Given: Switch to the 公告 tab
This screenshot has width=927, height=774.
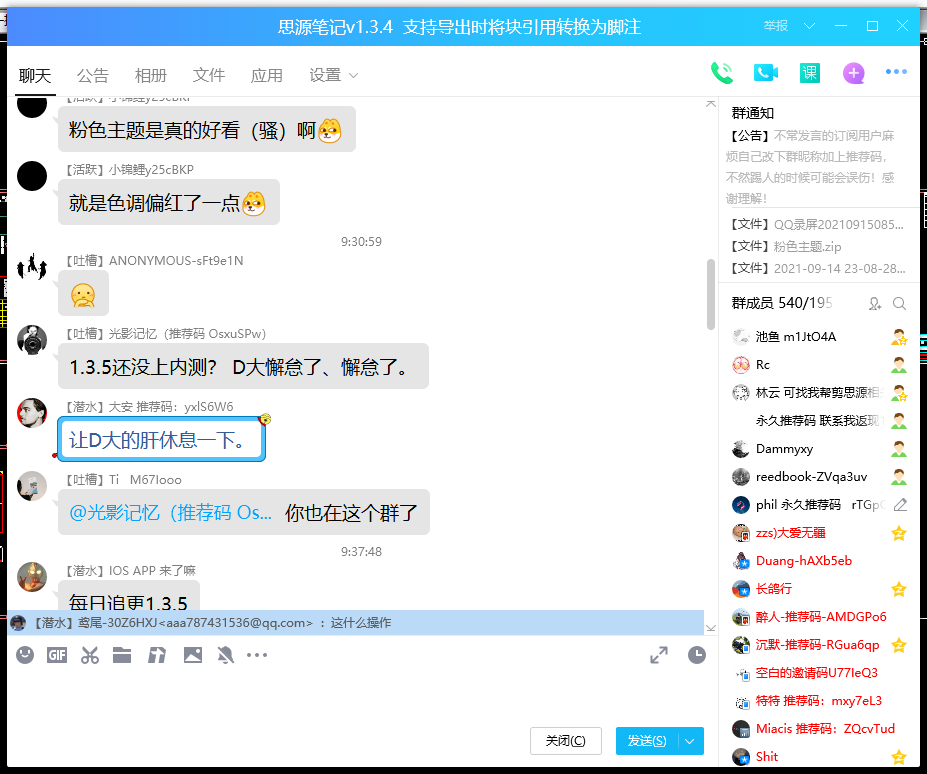Looking at the screenshot, I should 93,76.
